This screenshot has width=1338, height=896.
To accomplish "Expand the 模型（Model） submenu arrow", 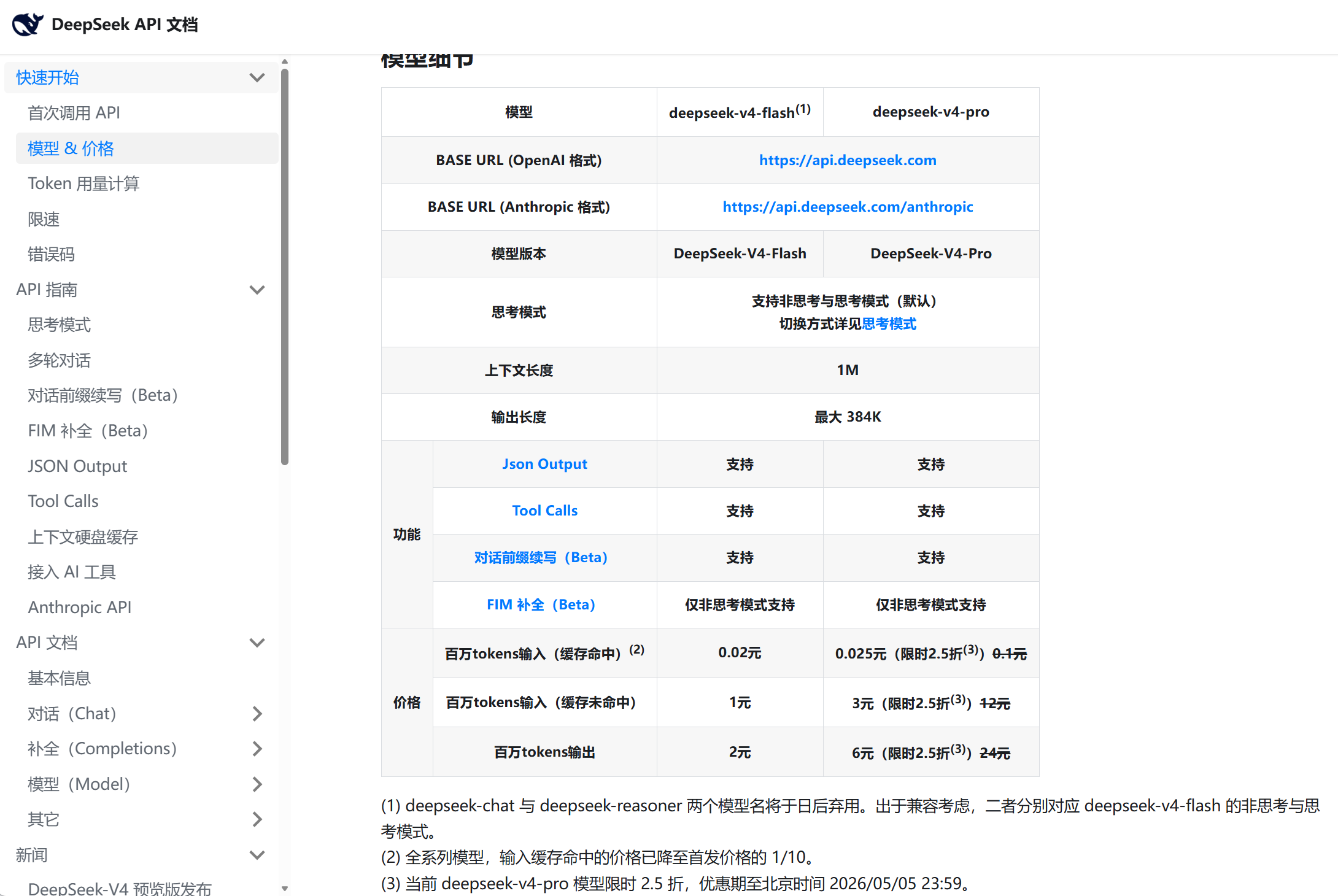I will (x=257, y=784).
